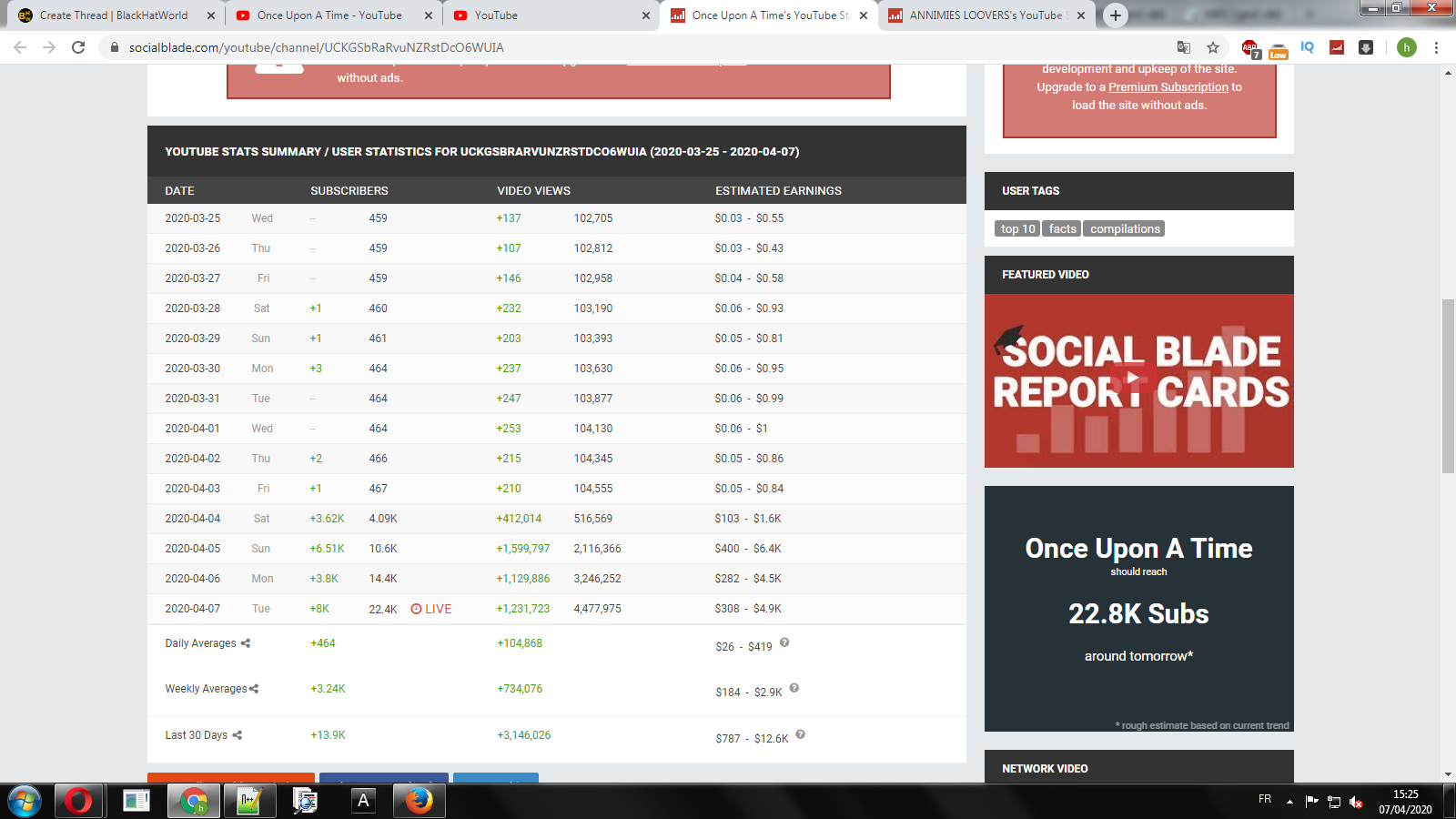Open network connection status in tray
1456x819 pixels.
click(x=1334, y=802)
